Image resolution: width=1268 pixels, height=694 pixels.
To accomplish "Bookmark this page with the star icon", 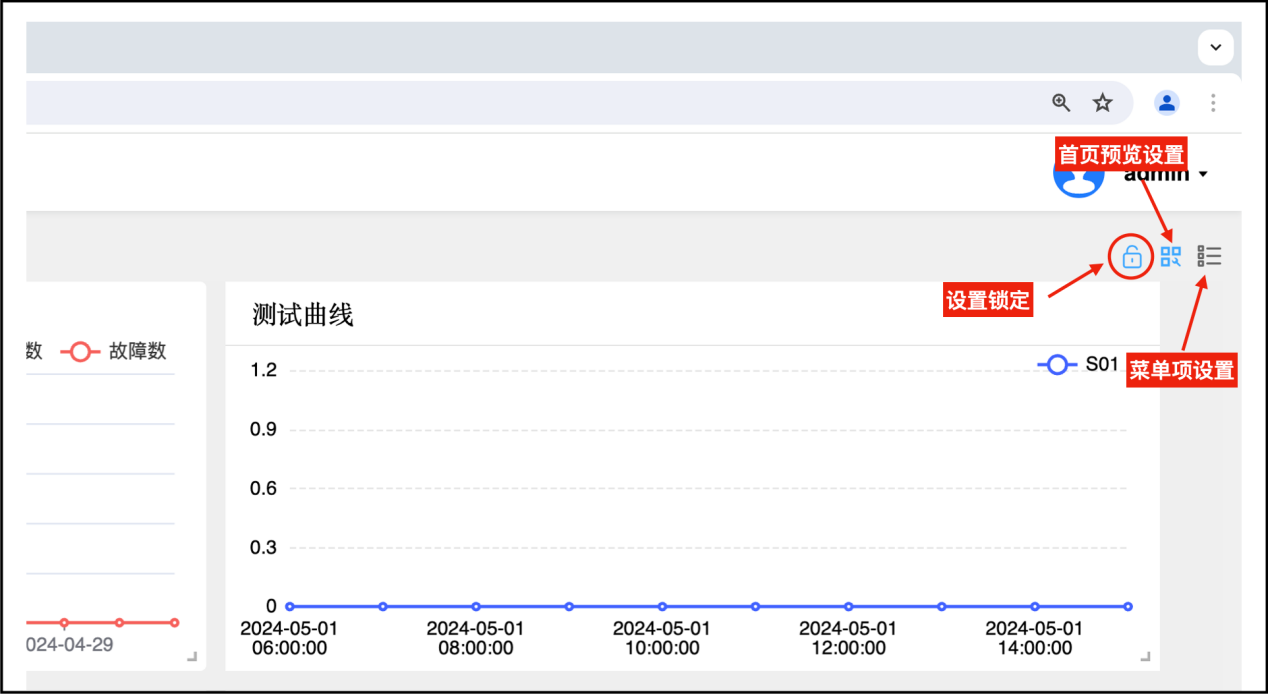I will coord(1102,103).
